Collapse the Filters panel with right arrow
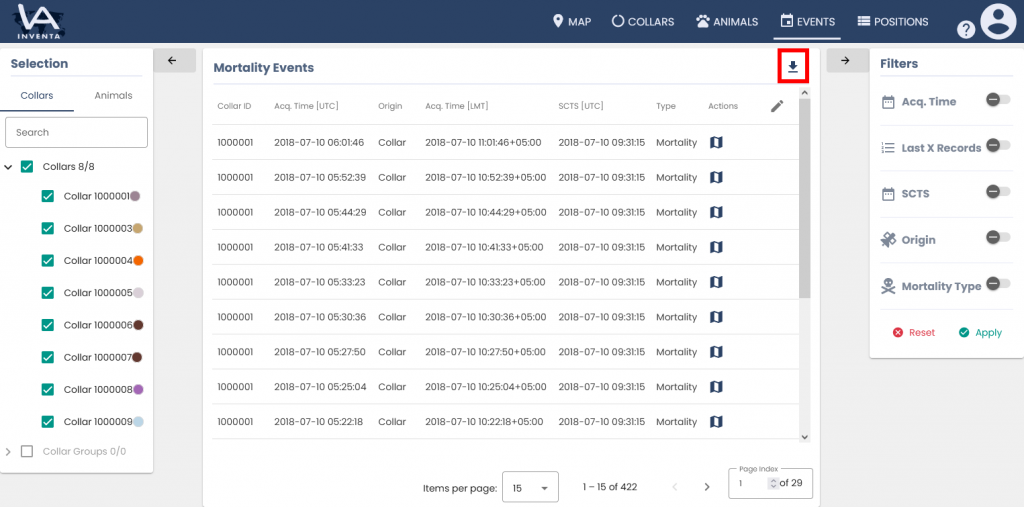 click(x=845, y=61)
